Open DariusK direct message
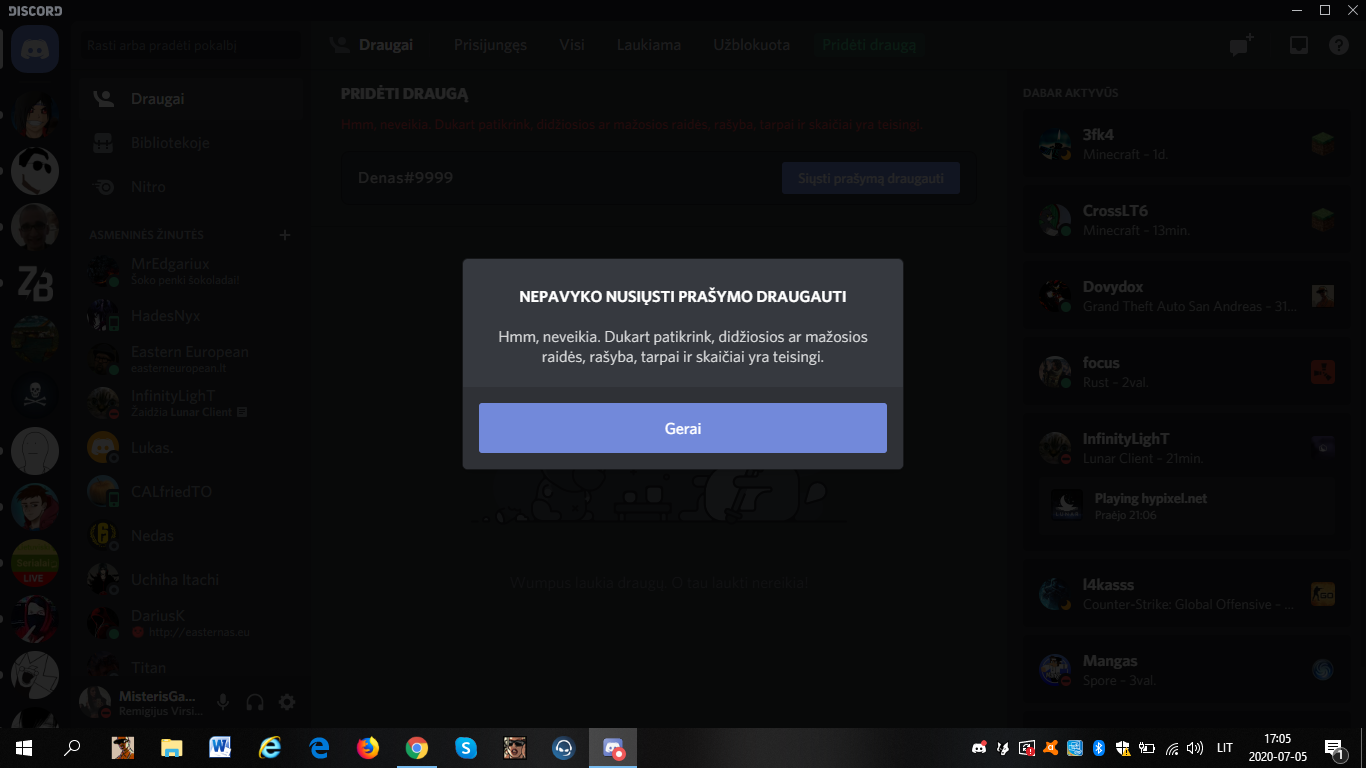 click(x=191, y=623)
